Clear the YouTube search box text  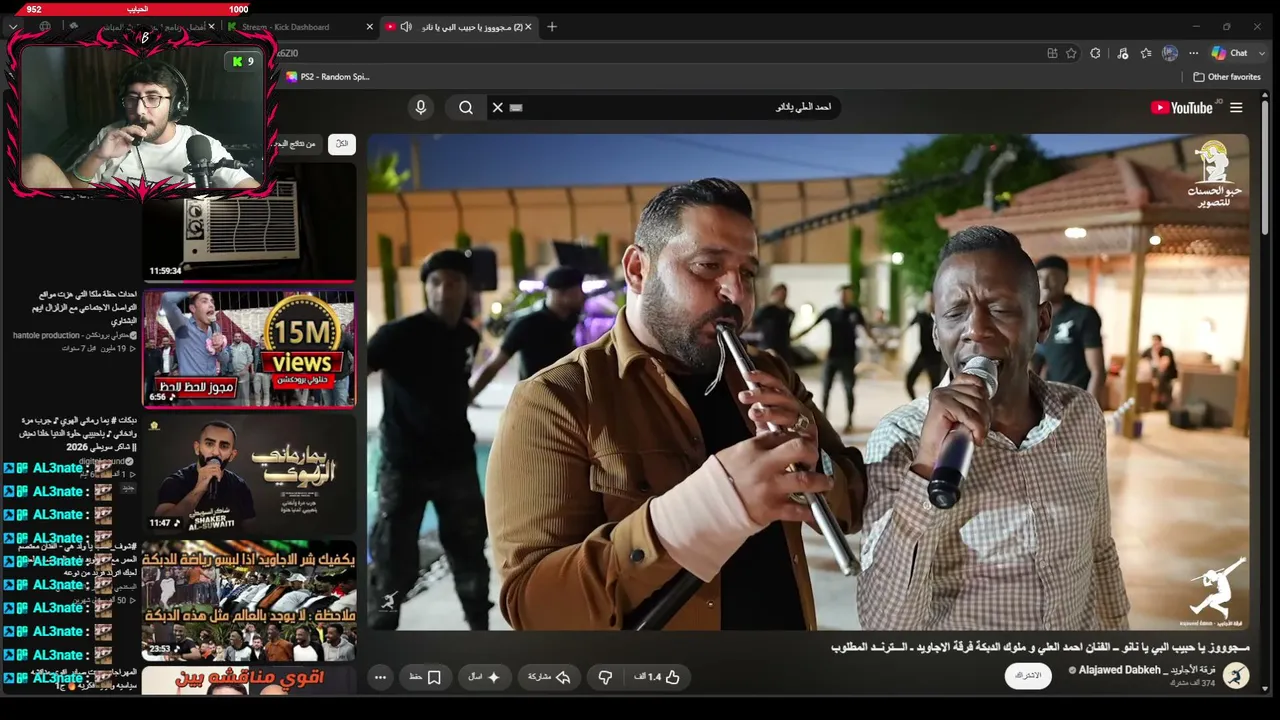click(x=497, y=107)
